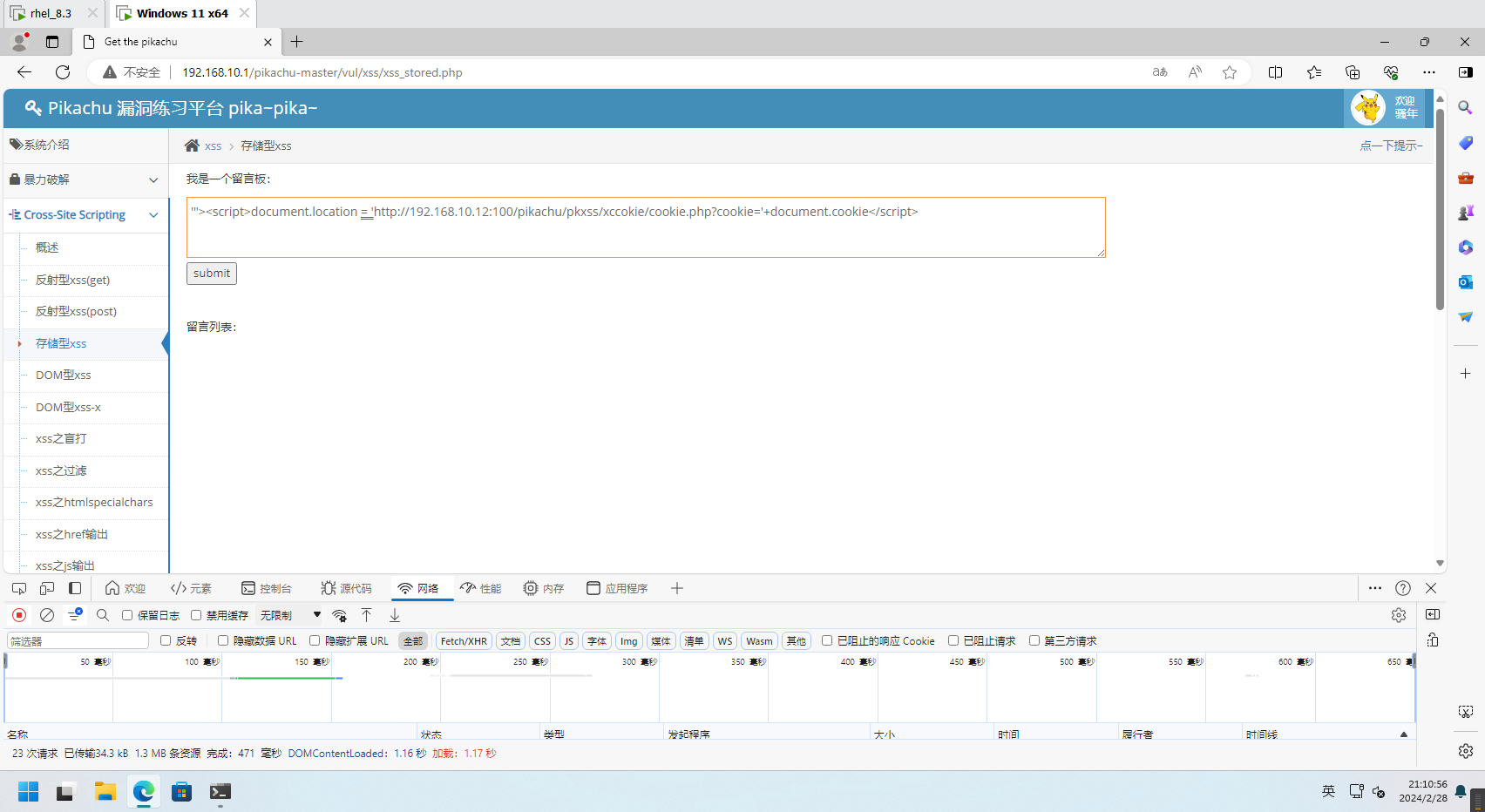1485x812 pixels.
Task: Open the DOM型xss sidebar link
Action: (x=63, y=375)
